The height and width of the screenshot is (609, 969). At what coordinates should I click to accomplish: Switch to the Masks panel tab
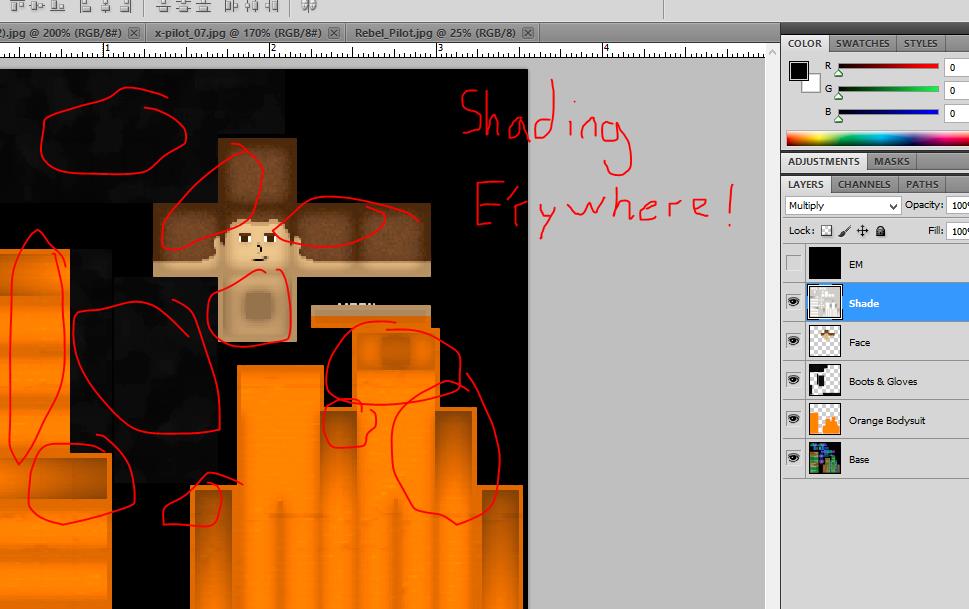[x=891, y=161]
